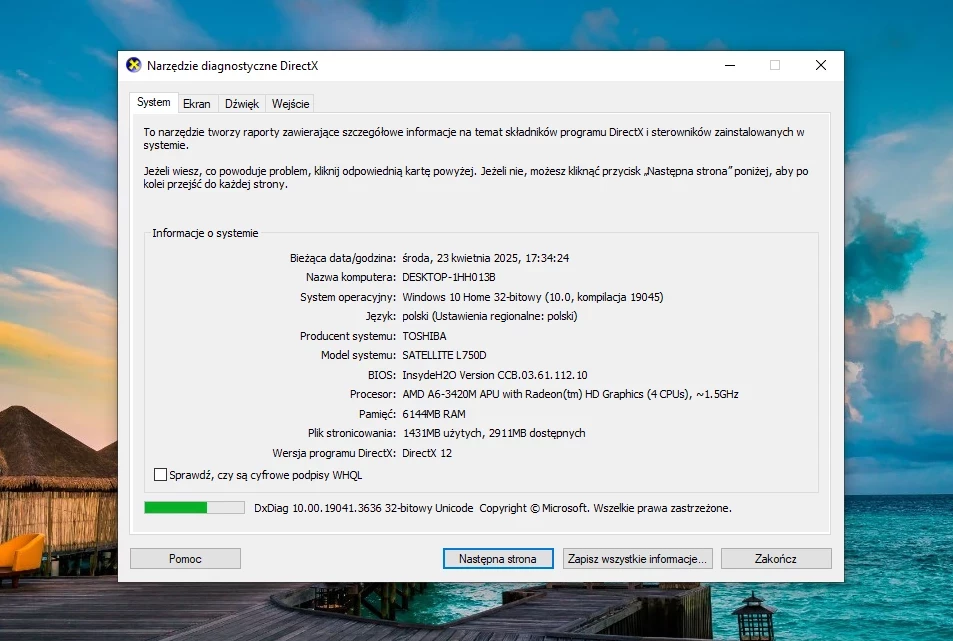953x641 pixels.
Task: Go back to the System tab
Action: pos(154,102)
